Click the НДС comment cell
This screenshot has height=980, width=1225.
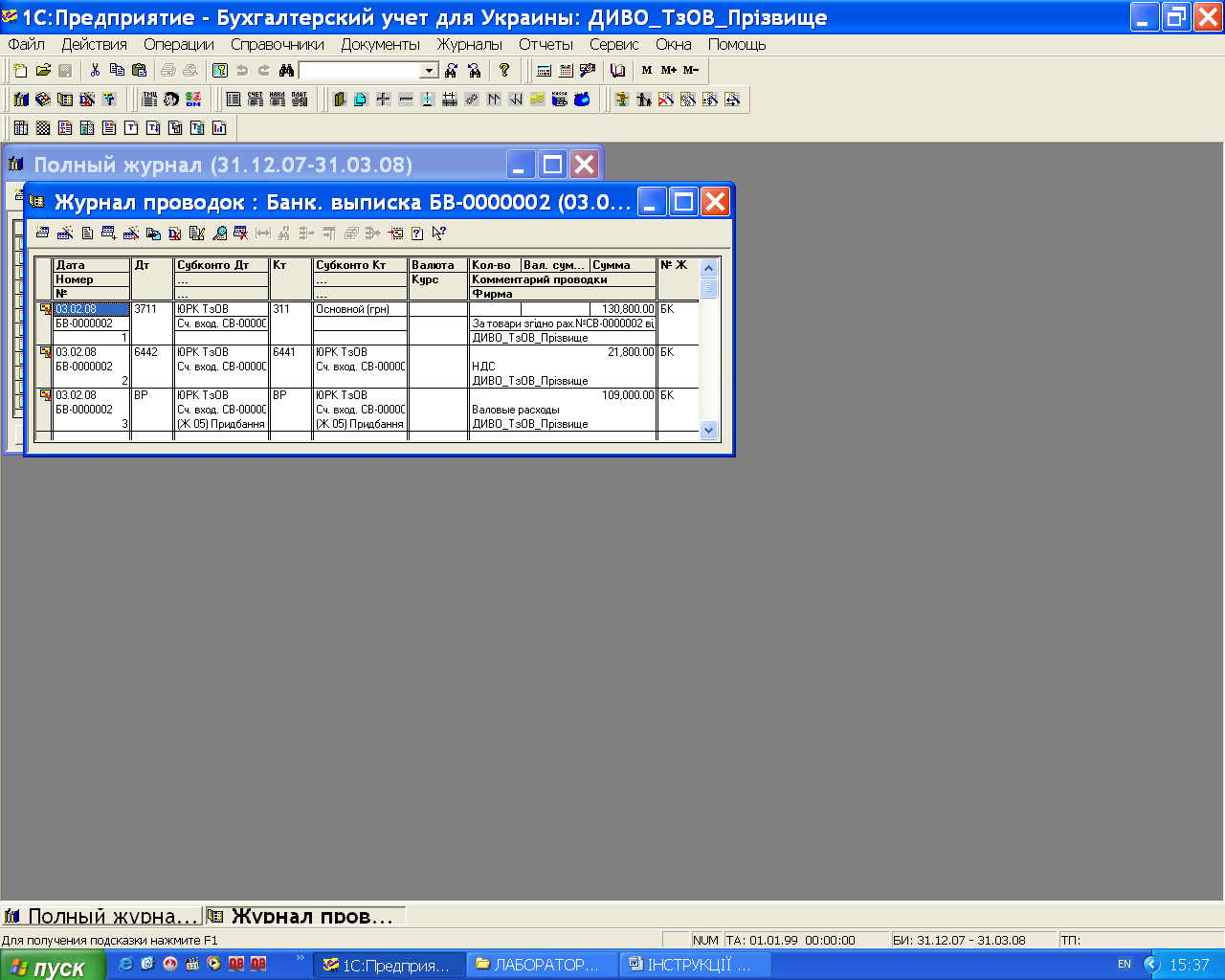click(563, 367)
